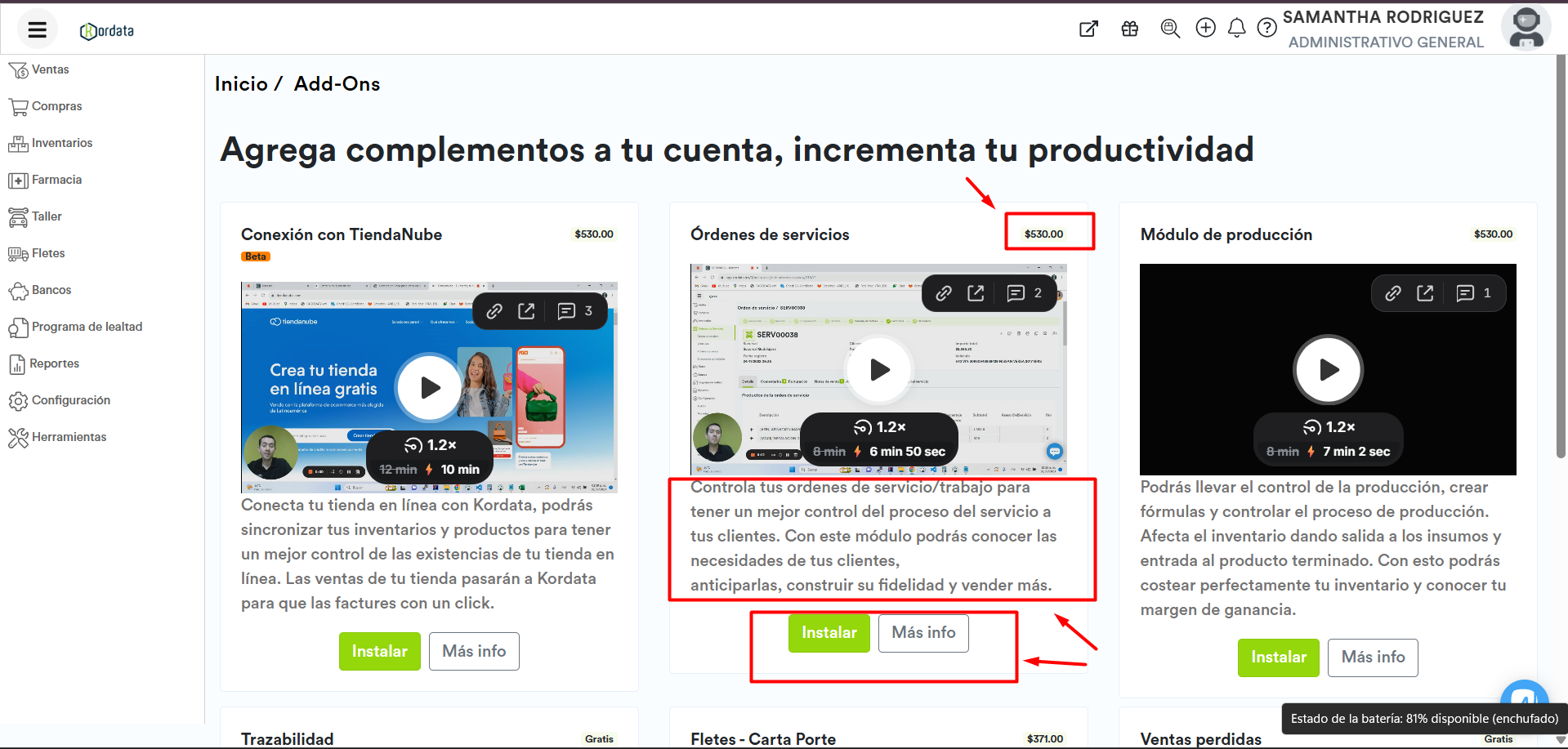1568x749 pixels.
Task: Open Configuración in the sidebar
Action: tap(59, 401)
